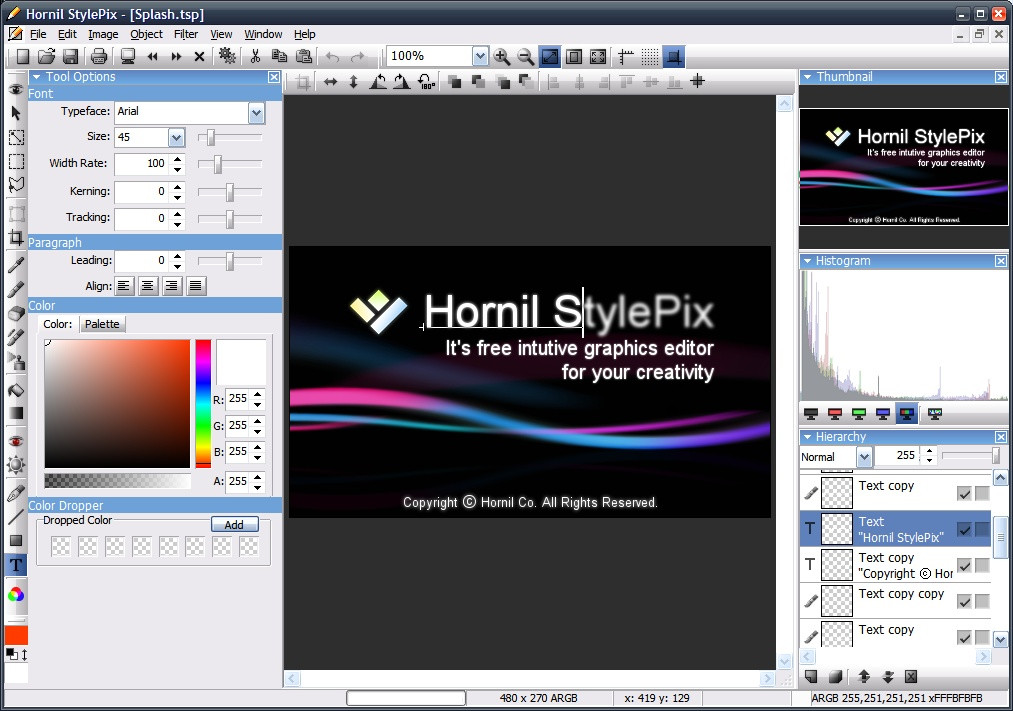Viewport: 1013px width, 711px height.
Task: Toggle visibility of "Copyright" text copy layer
Action: (x=965, y=566)
